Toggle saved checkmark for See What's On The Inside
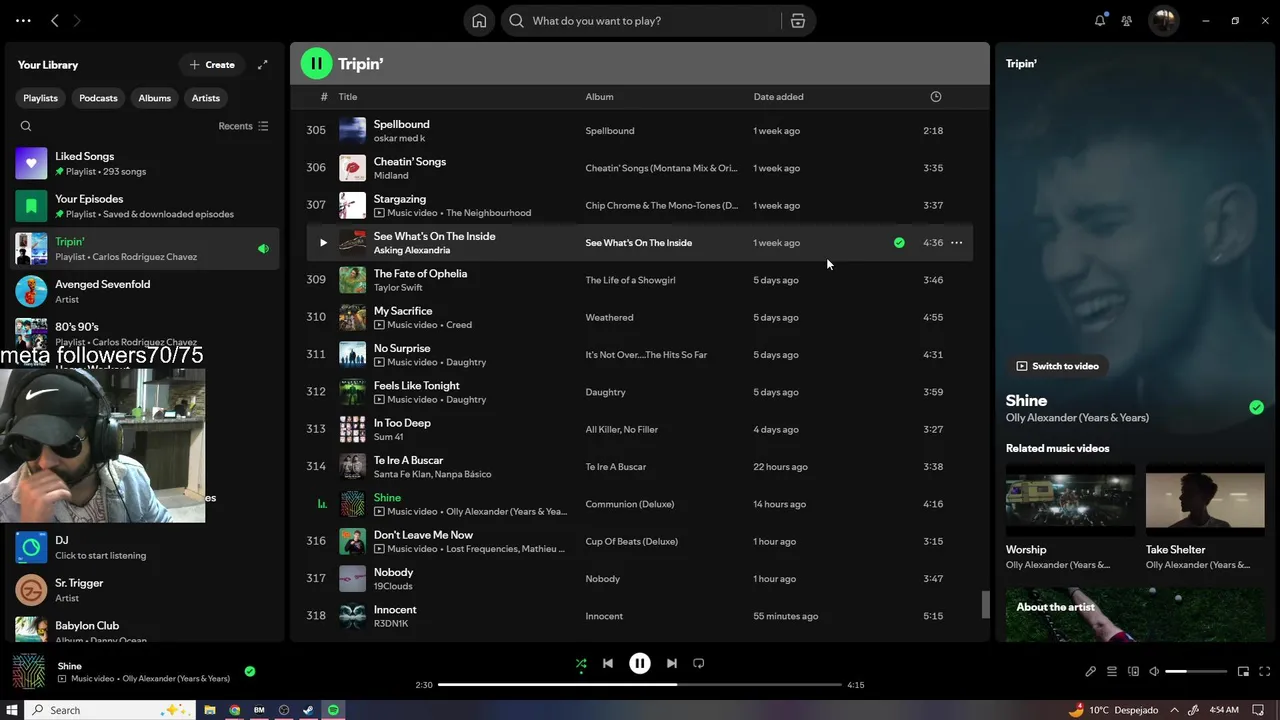The width and height of the screenshot is (1280, 720). click(x=899, y=243)
